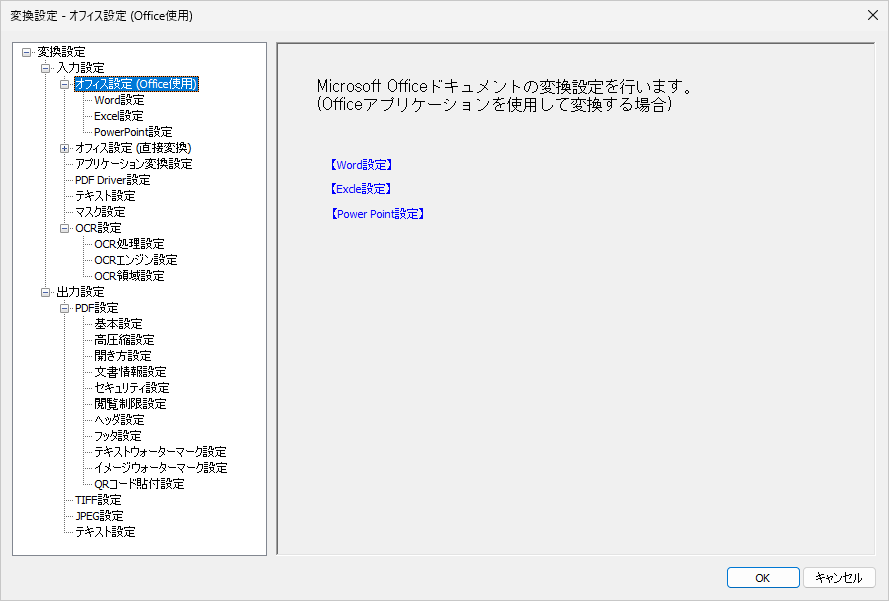This screenshot has height=601, width=889.
Task: Collapse the 変換設定 root node
Action: (x=26, y=52)
